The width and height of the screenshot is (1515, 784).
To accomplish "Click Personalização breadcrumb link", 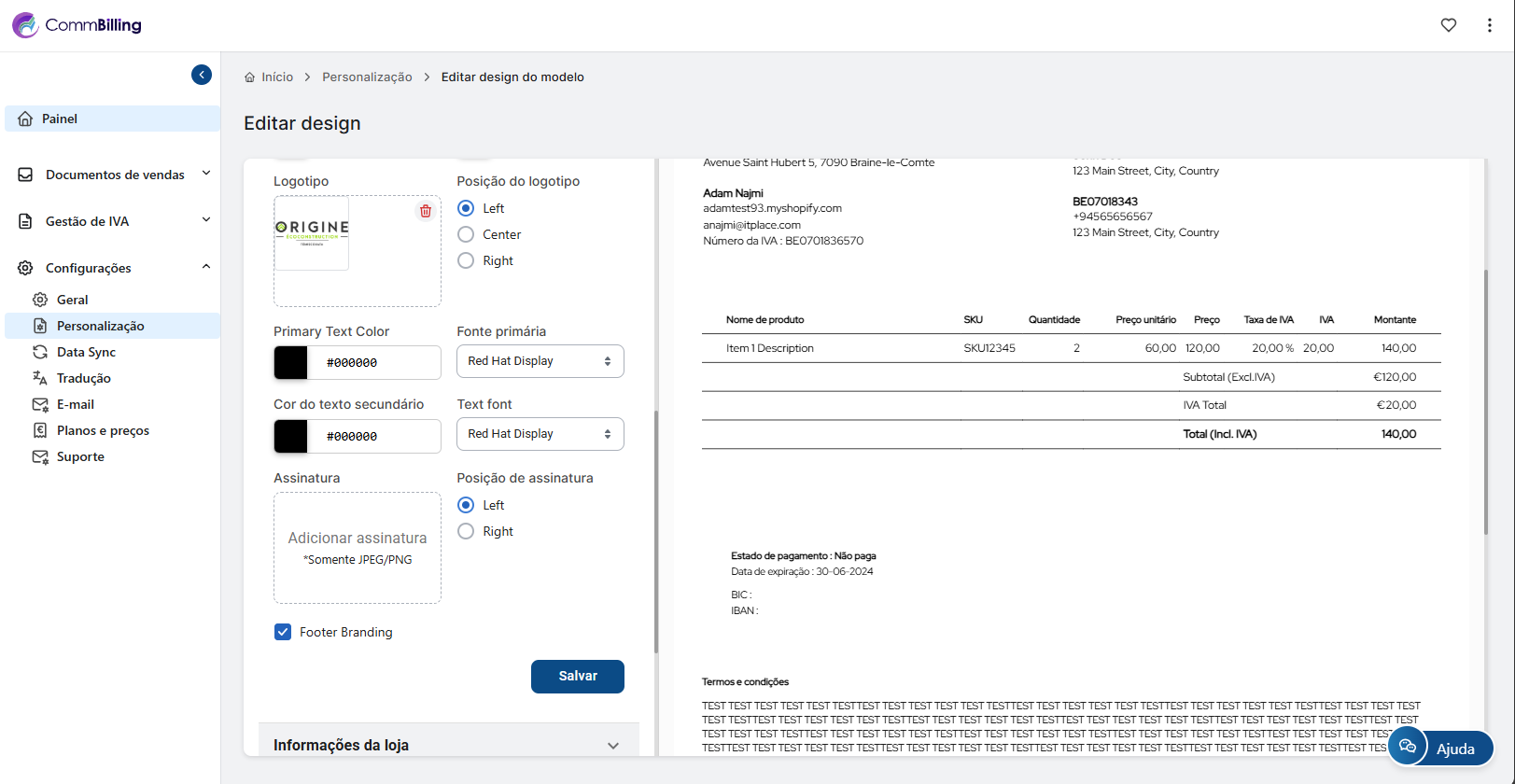I will [x=367, y=77].
